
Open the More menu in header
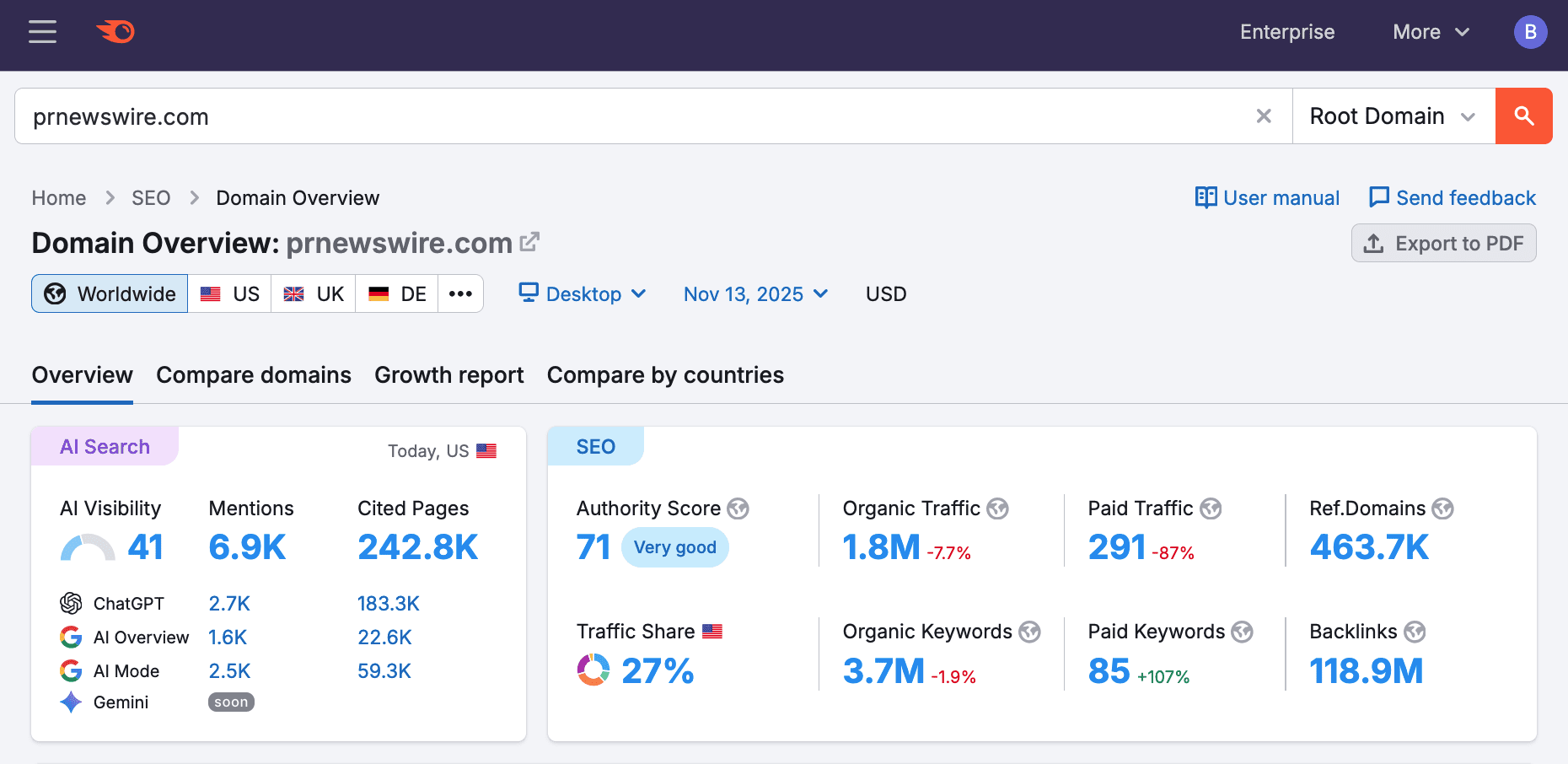(x=1431, y=32)
